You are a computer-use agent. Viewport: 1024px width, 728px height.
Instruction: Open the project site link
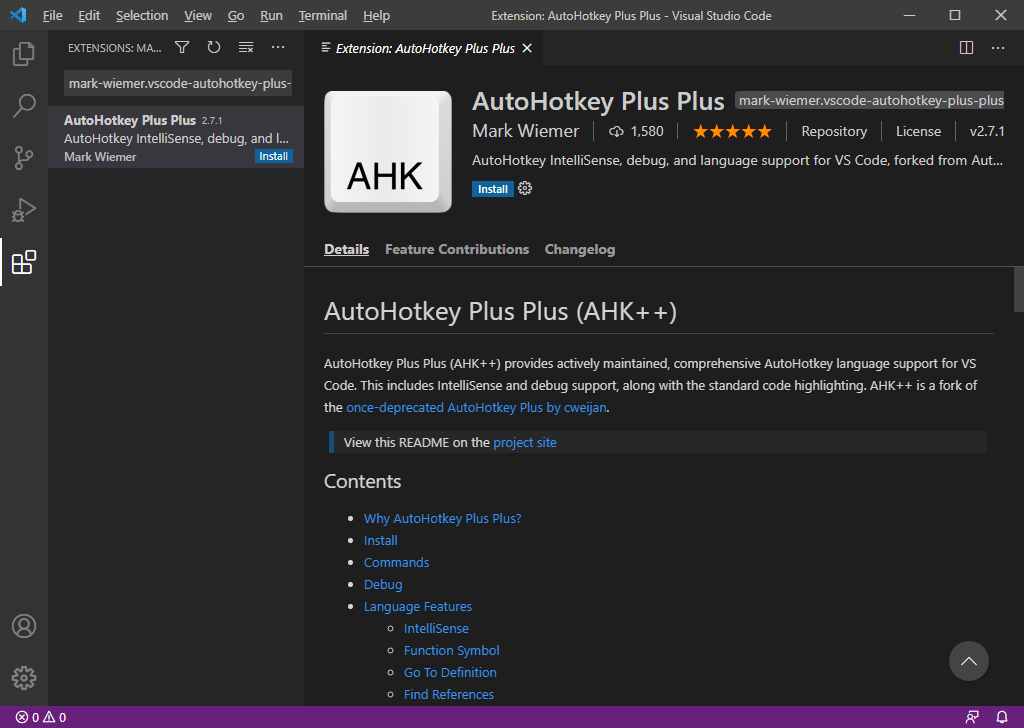pyautogui.click(x=524, y=442)
